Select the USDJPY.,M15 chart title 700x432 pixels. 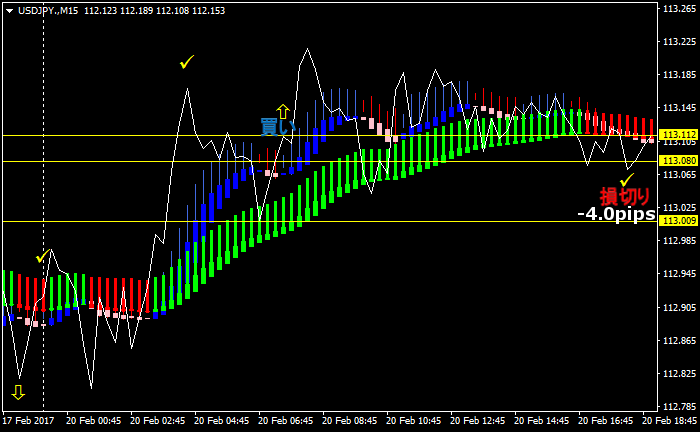coord(48,11)
